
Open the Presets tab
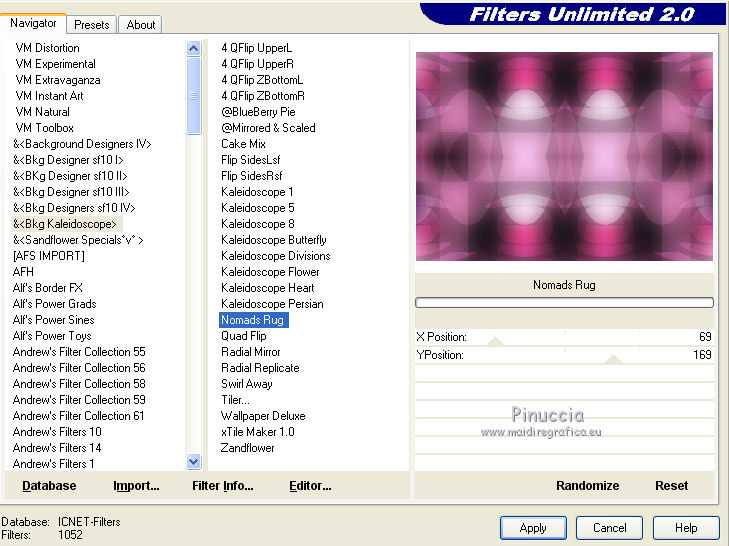(x=92, y=25)
